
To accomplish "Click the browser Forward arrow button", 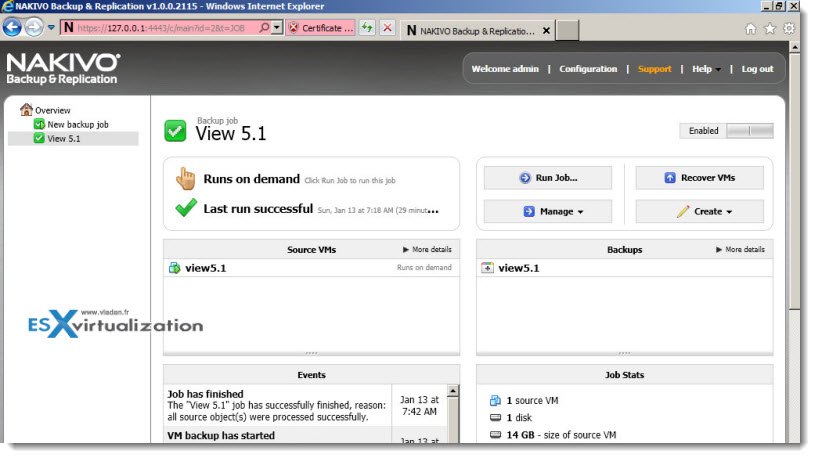I will pyautogui.click(x=34, y=27).
